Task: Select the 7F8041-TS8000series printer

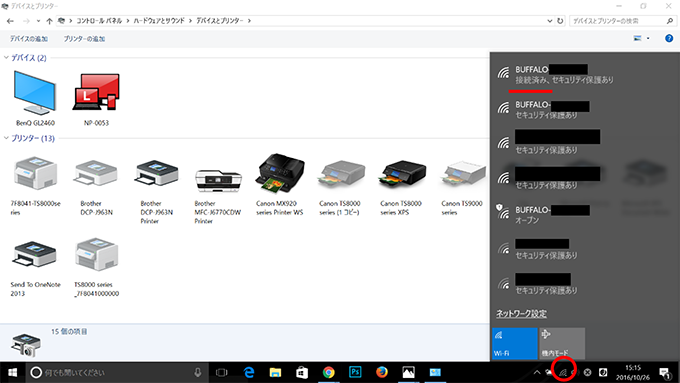Action: pyautogui.click(x=35, y=187)
